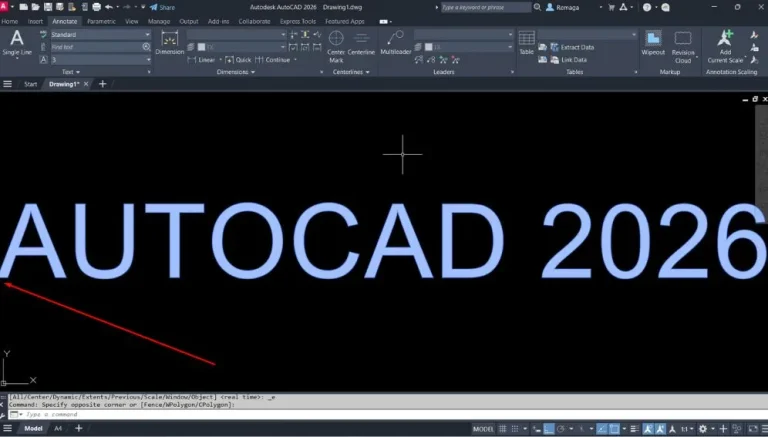Select the Wipeout tool
The image size is (768, 437).
point(653,43)
